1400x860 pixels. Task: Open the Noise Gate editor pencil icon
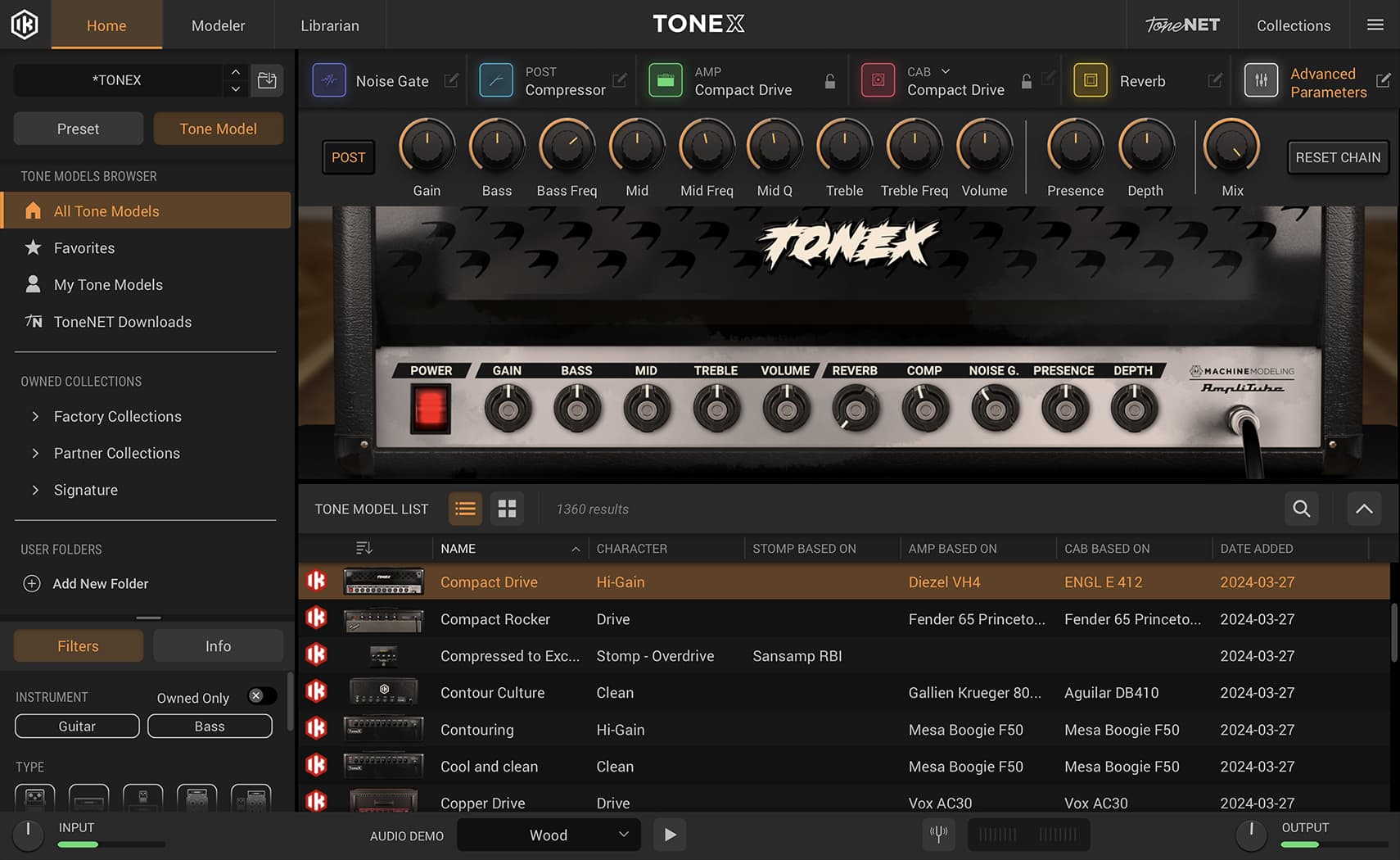pos(452,80)
